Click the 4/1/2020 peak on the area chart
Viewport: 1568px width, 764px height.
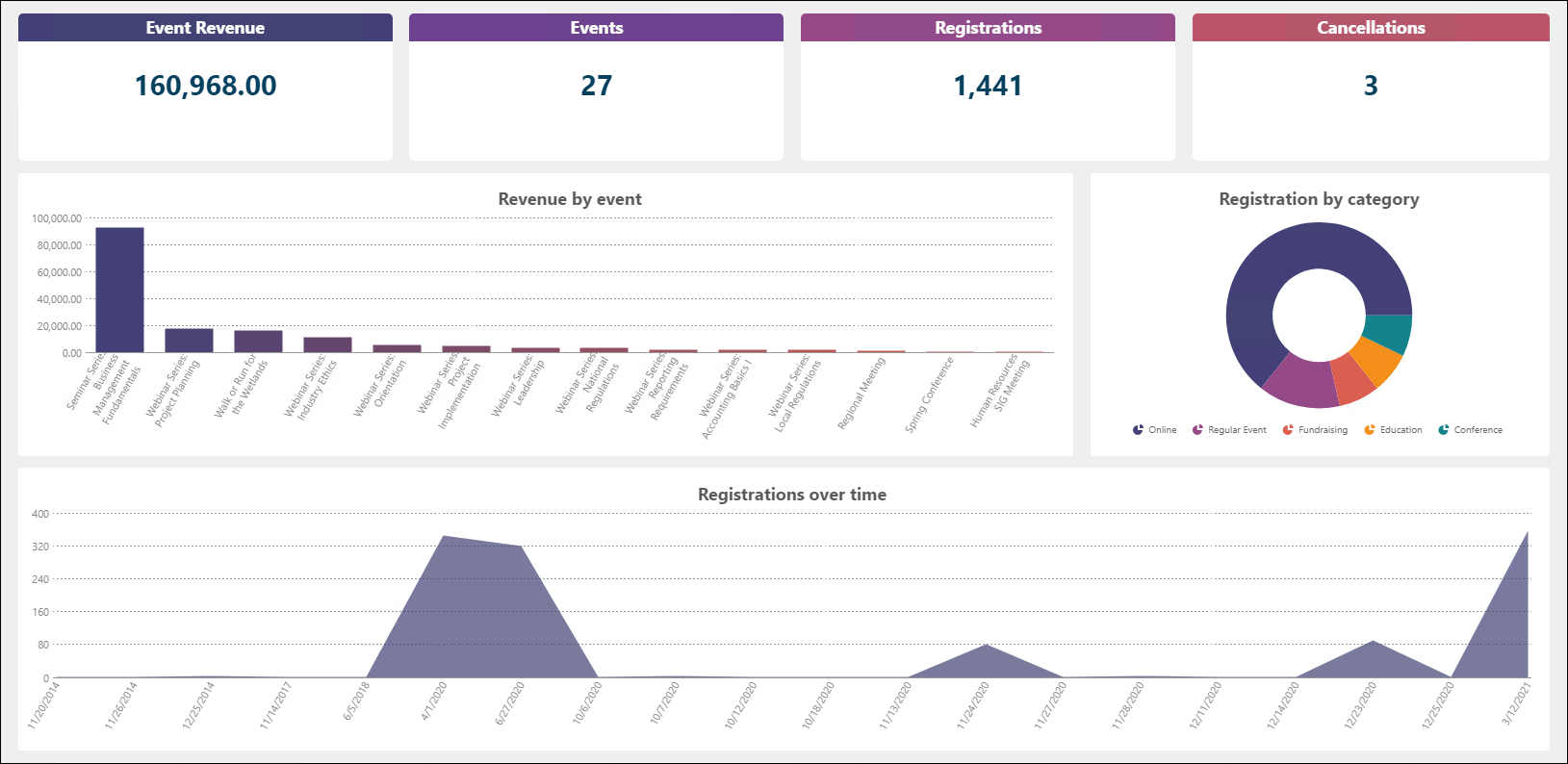[x=443, y=536]
